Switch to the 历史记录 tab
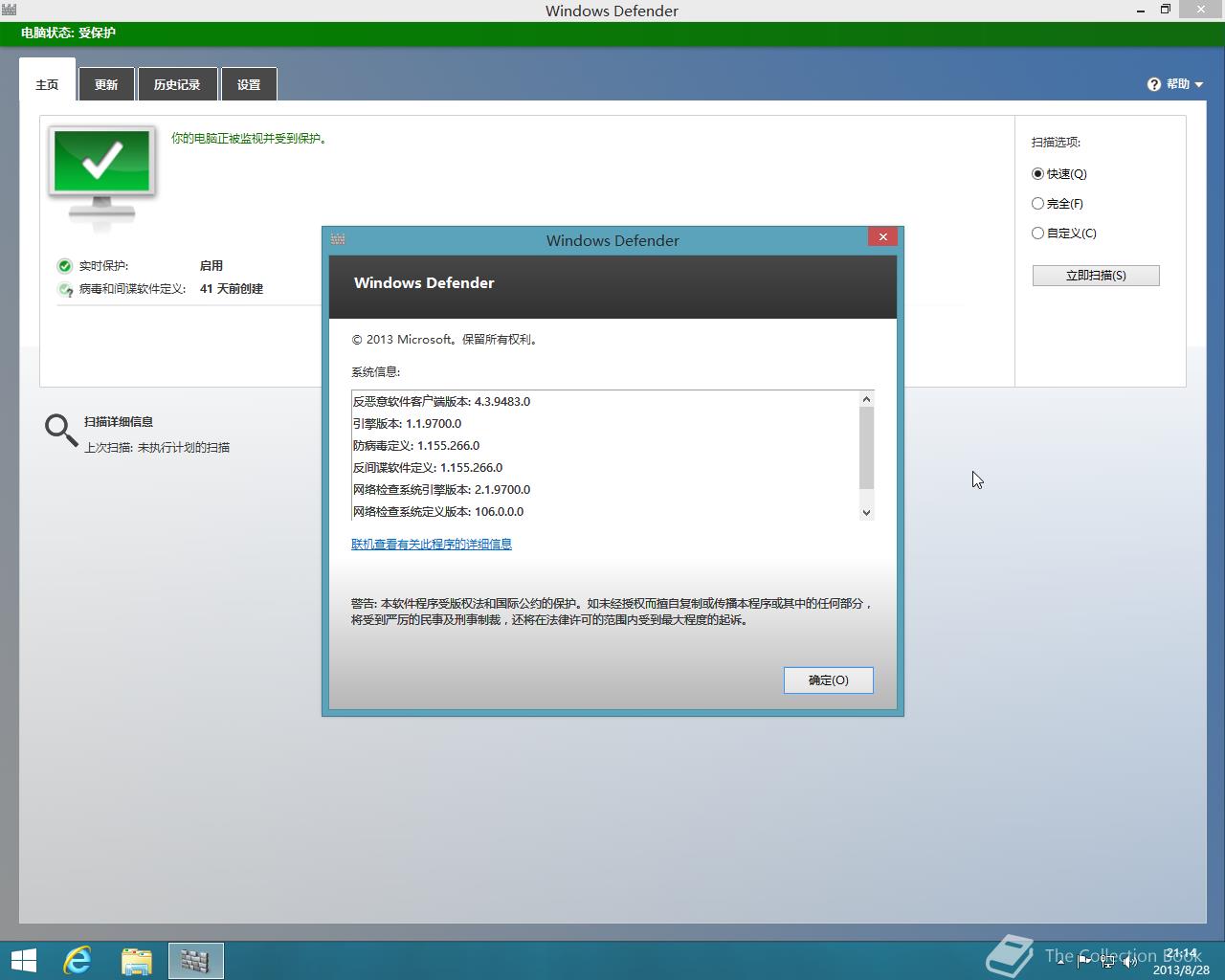Screen dimensions: 1225x980 click(x=177, y=84)
